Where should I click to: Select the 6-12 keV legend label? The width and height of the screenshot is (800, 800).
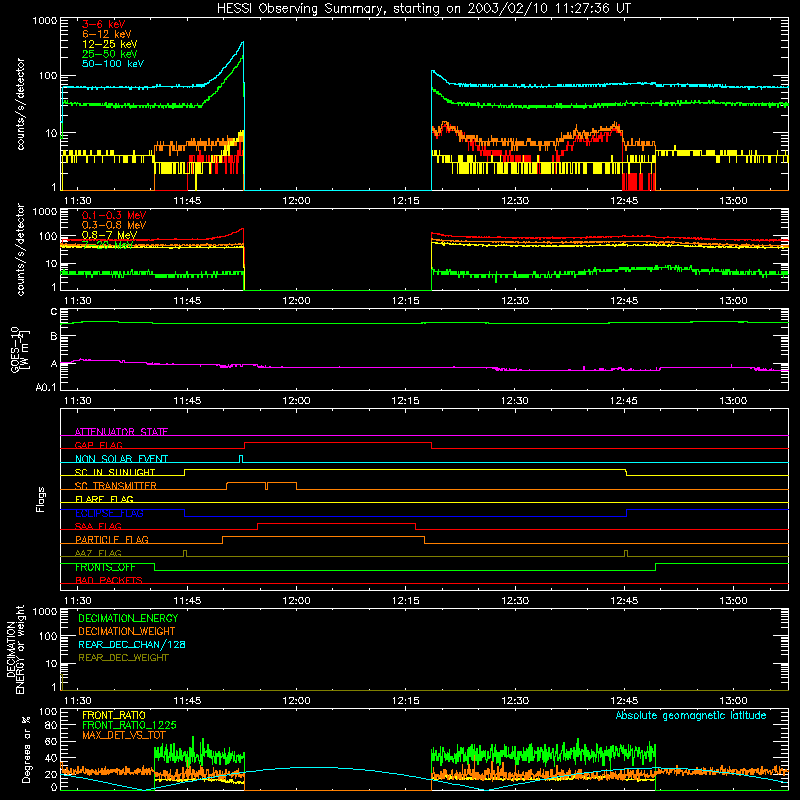[x=107, y=34]
